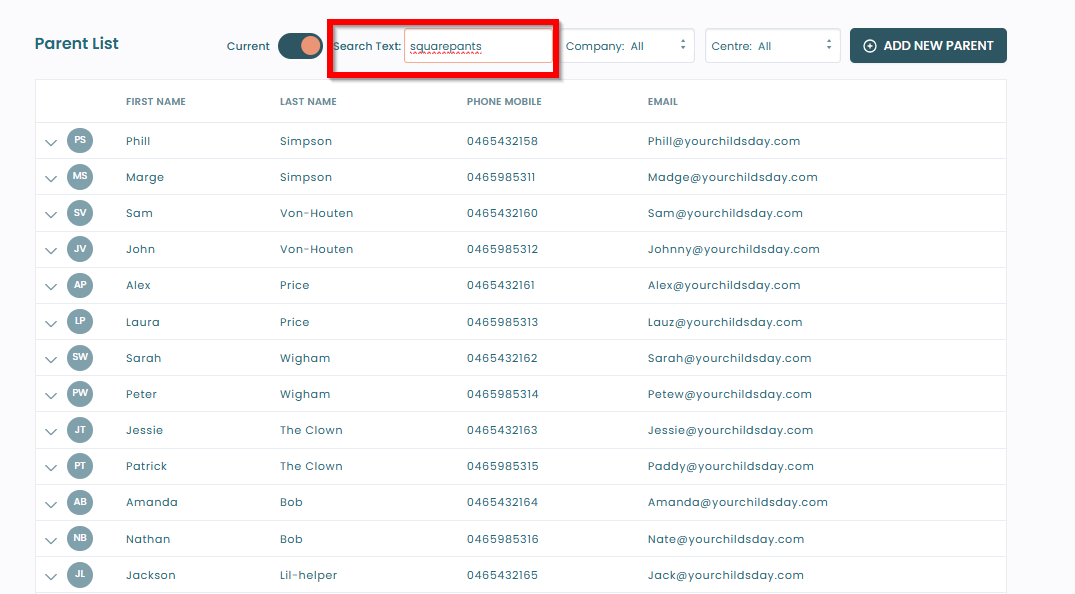Open the Company filter dropdown

click(x=627, y=46)
